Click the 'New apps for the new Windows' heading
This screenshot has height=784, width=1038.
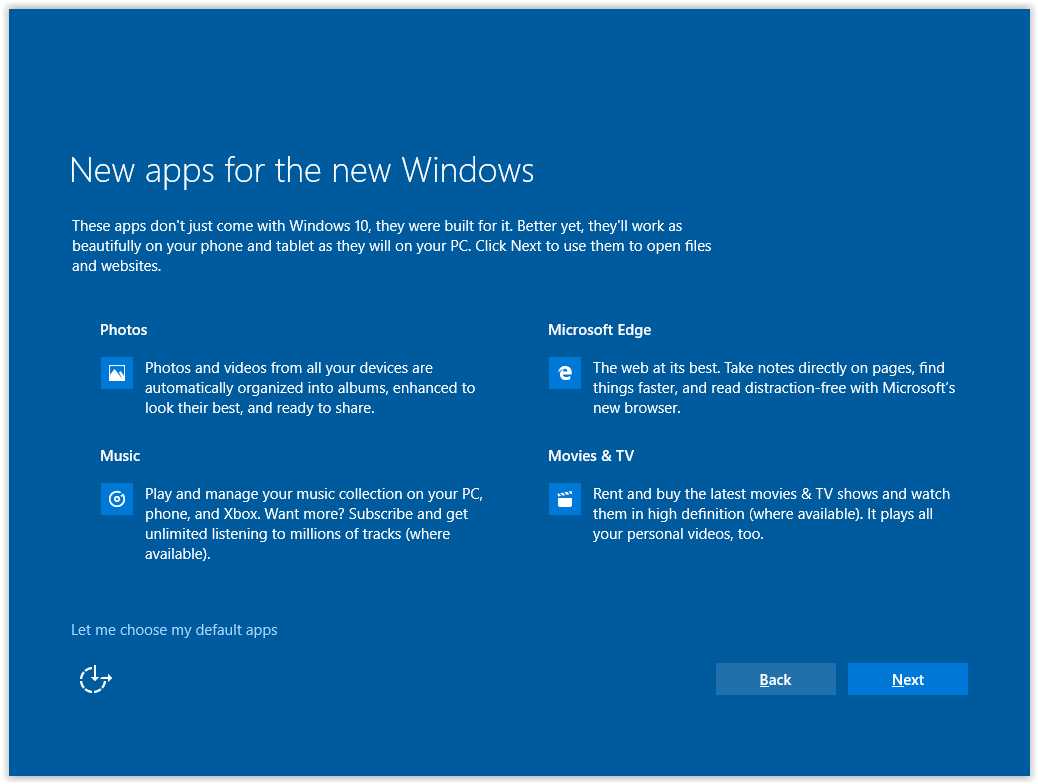[302, 171]
